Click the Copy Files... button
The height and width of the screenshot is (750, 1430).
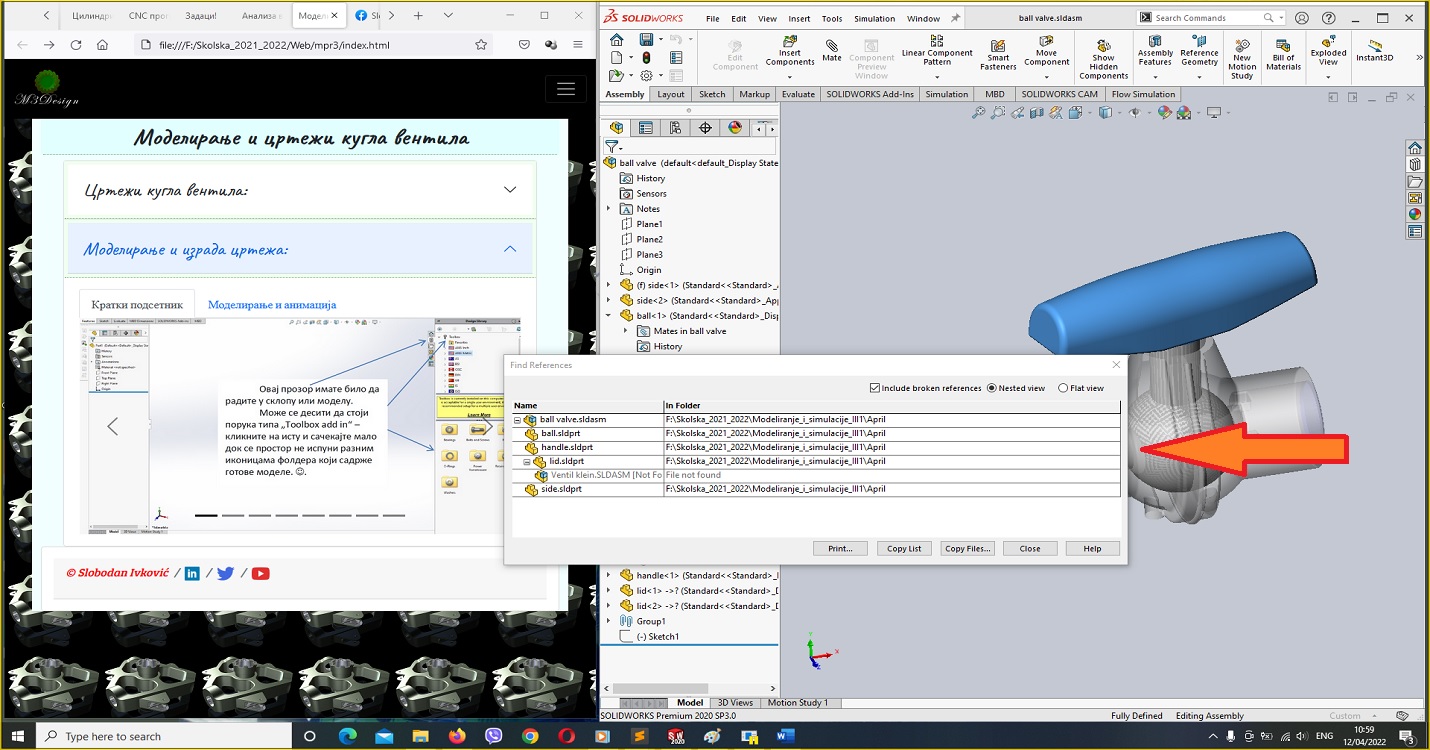(967, 548)
